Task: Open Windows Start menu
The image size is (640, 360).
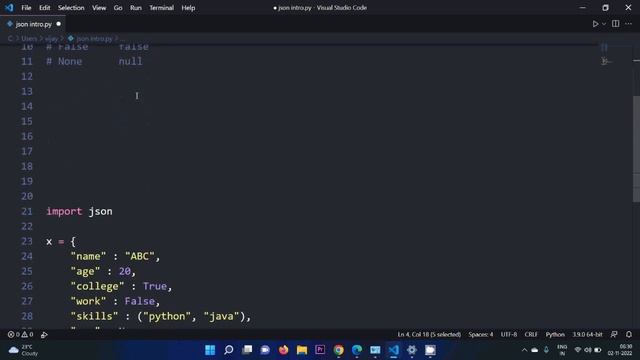Action: [x=210, y=350]
